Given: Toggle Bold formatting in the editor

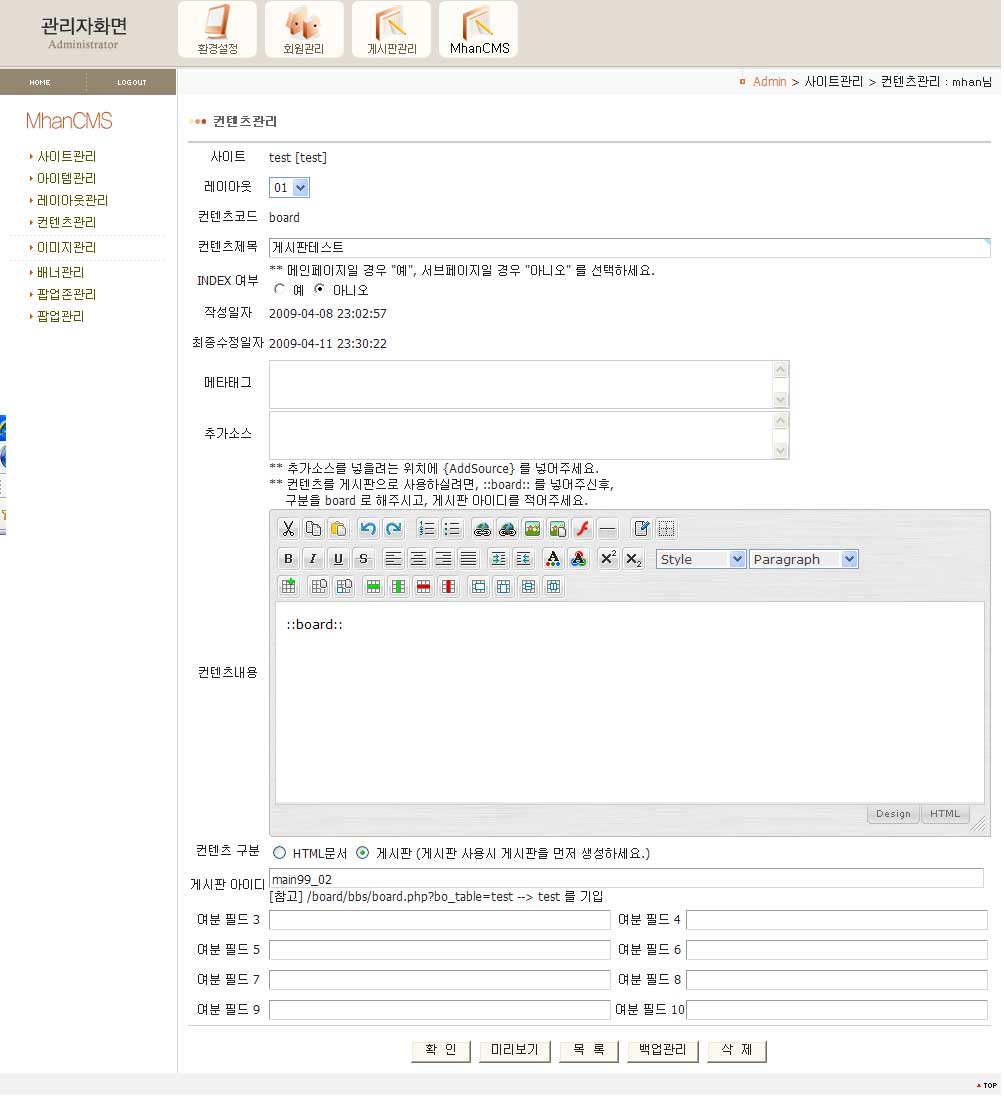Looking at the screenshot, I should click(x=288, y=559).
